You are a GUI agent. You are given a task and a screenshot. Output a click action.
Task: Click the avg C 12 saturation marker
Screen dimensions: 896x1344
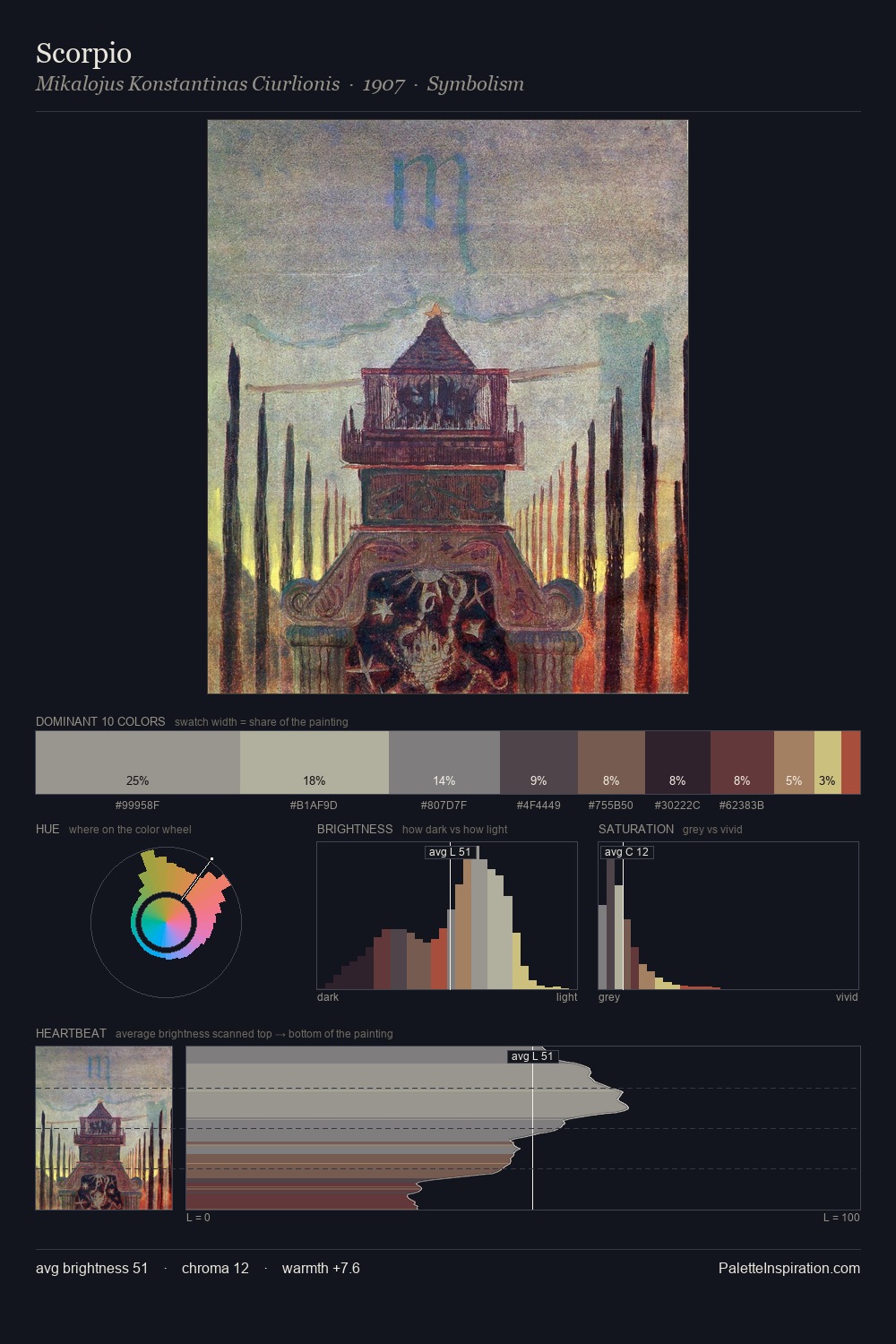pyautogui.click(x=626, y=852)
